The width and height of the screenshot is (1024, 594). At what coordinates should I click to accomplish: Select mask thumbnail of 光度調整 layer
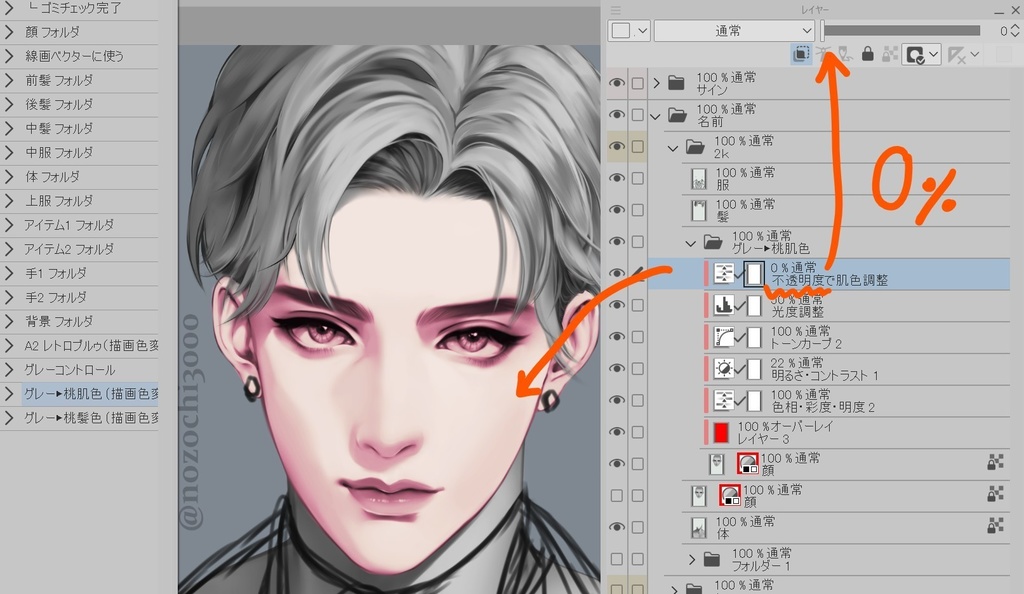pos(754,305)
